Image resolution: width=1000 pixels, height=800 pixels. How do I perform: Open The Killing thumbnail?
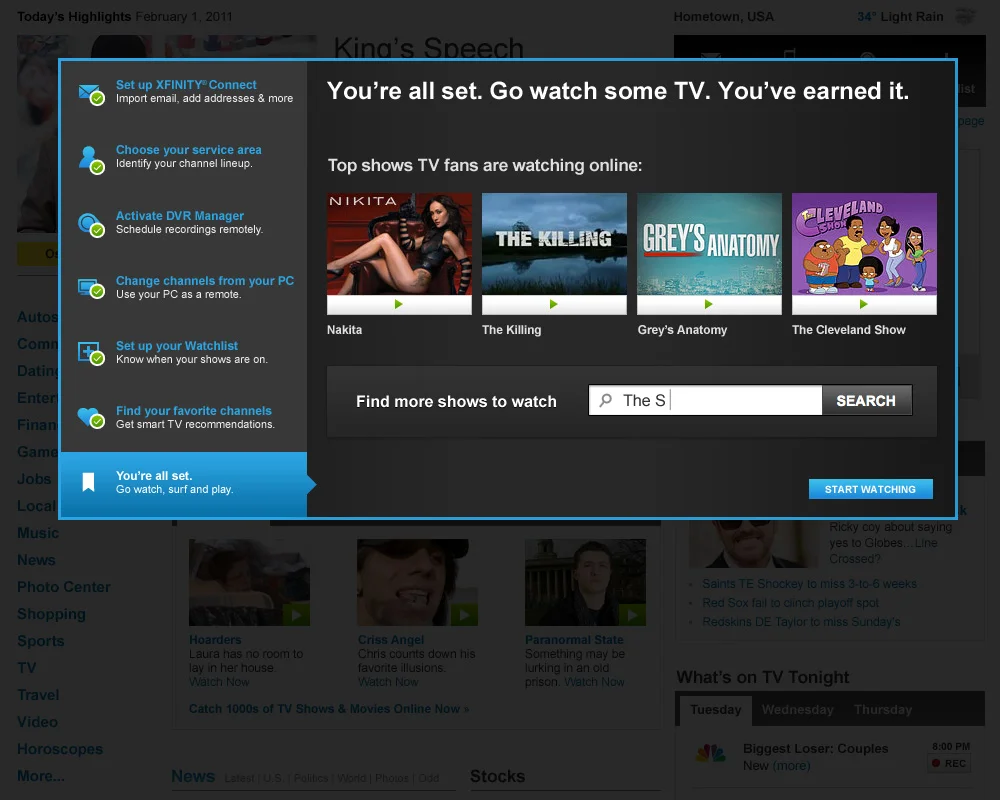[x=554, y=244]
